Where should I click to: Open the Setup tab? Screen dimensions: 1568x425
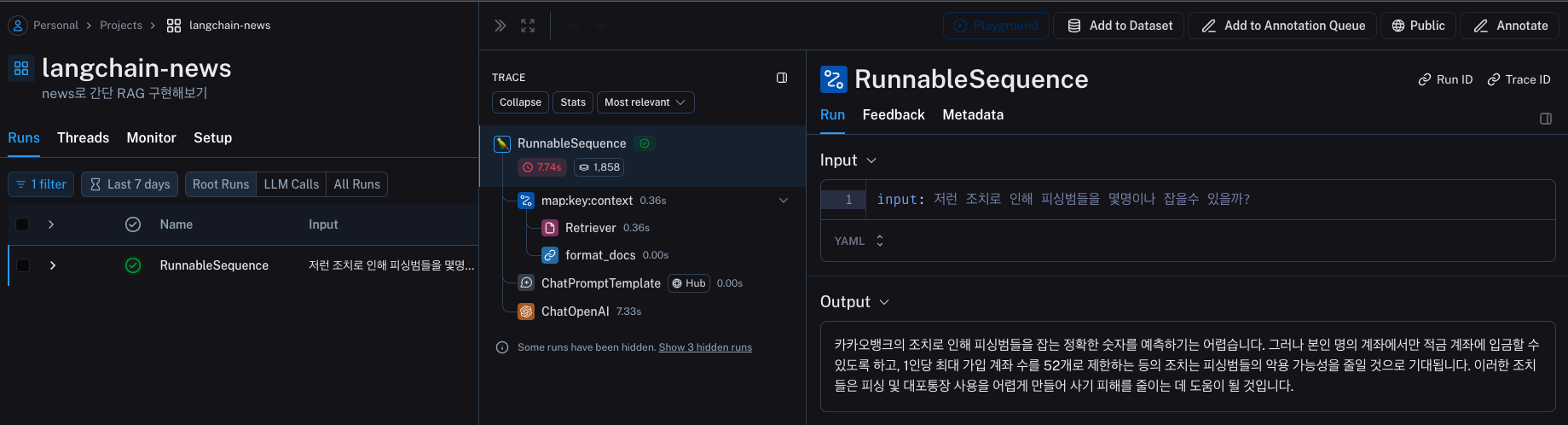coord(212,138)
